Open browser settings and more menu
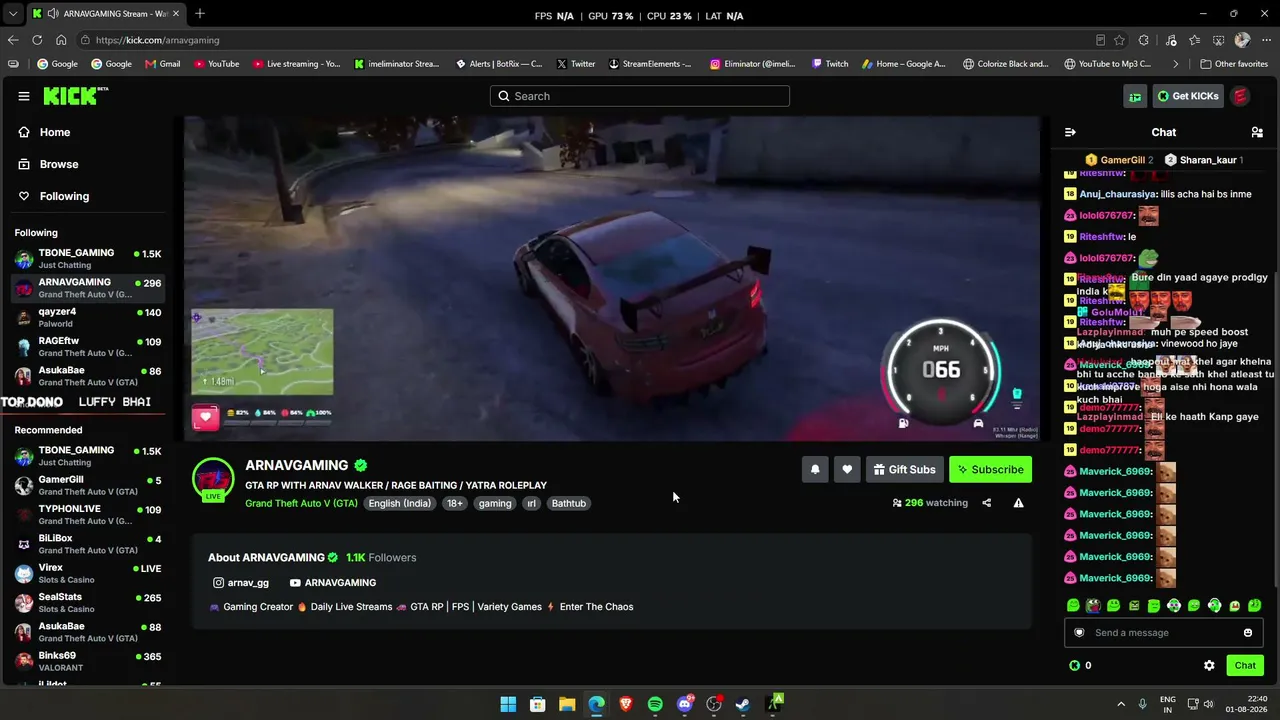Viewport: 1280px width, 720px height. 1266,40
